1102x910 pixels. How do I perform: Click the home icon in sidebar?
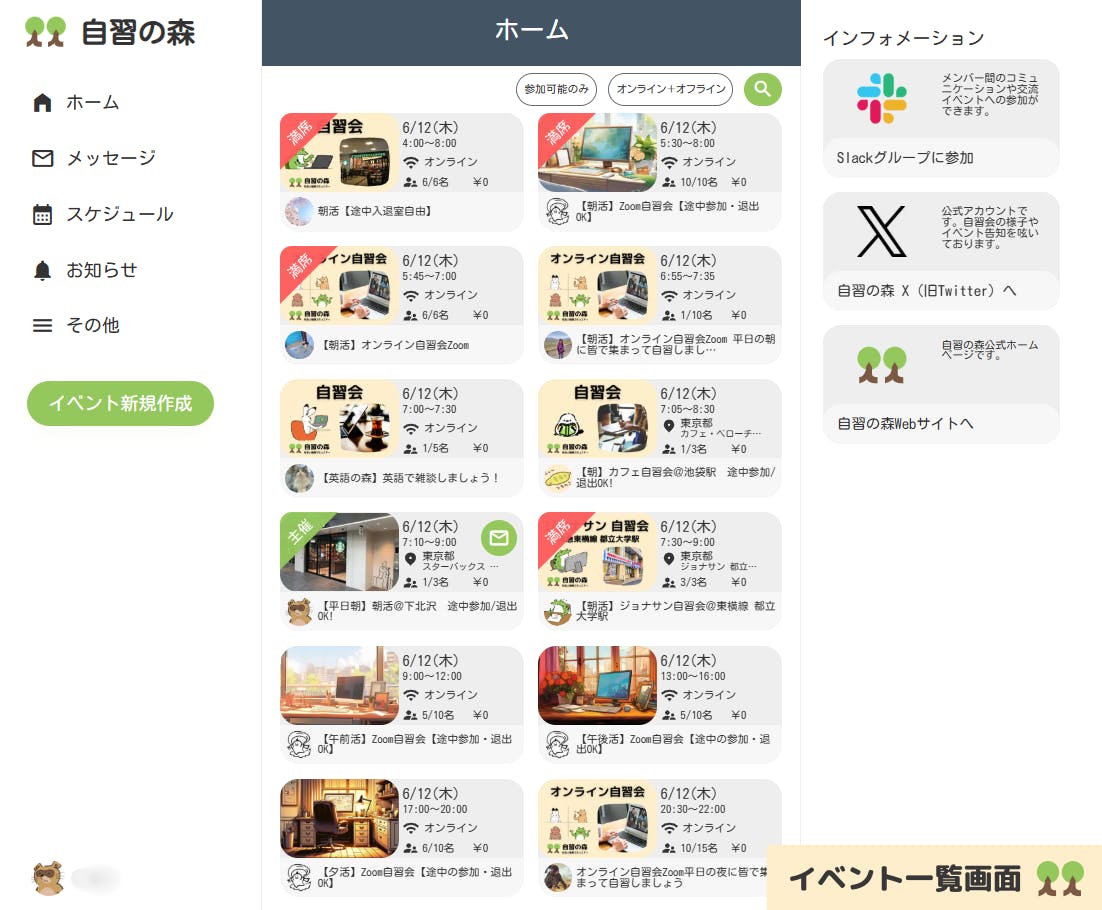(x=42, y=102)
